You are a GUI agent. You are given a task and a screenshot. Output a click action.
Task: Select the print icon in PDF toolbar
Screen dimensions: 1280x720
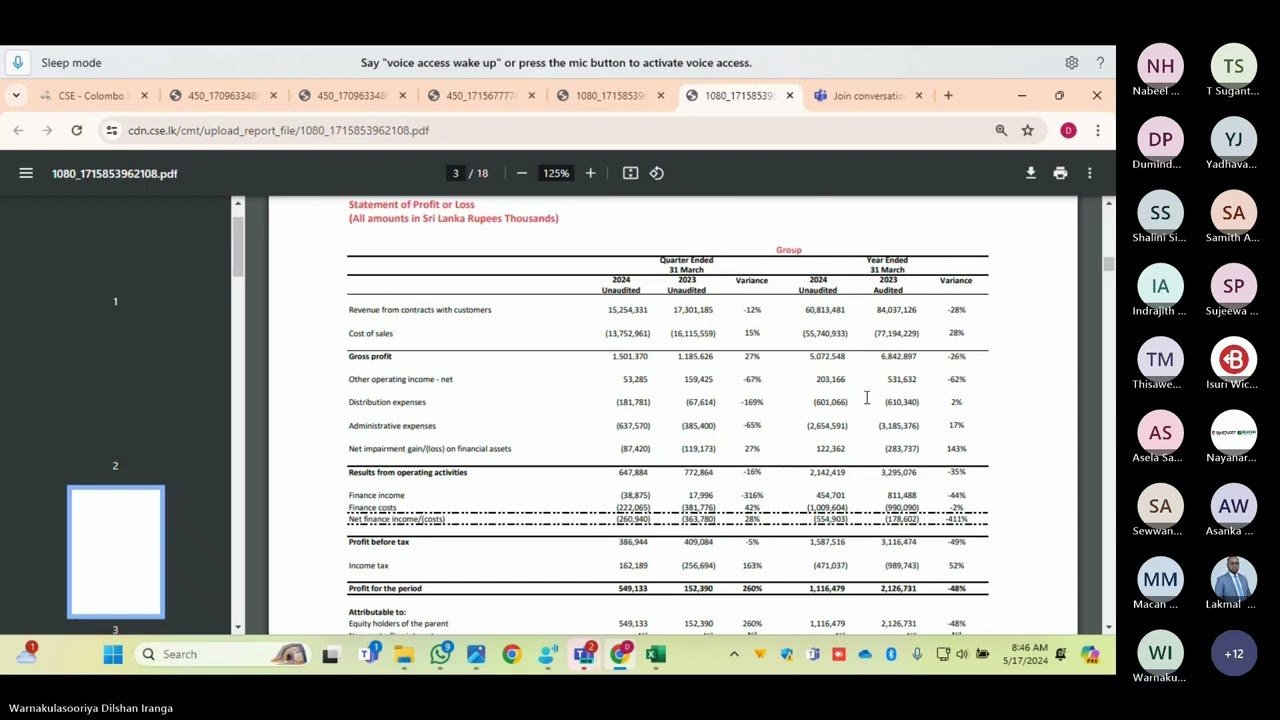[1060, 172]
